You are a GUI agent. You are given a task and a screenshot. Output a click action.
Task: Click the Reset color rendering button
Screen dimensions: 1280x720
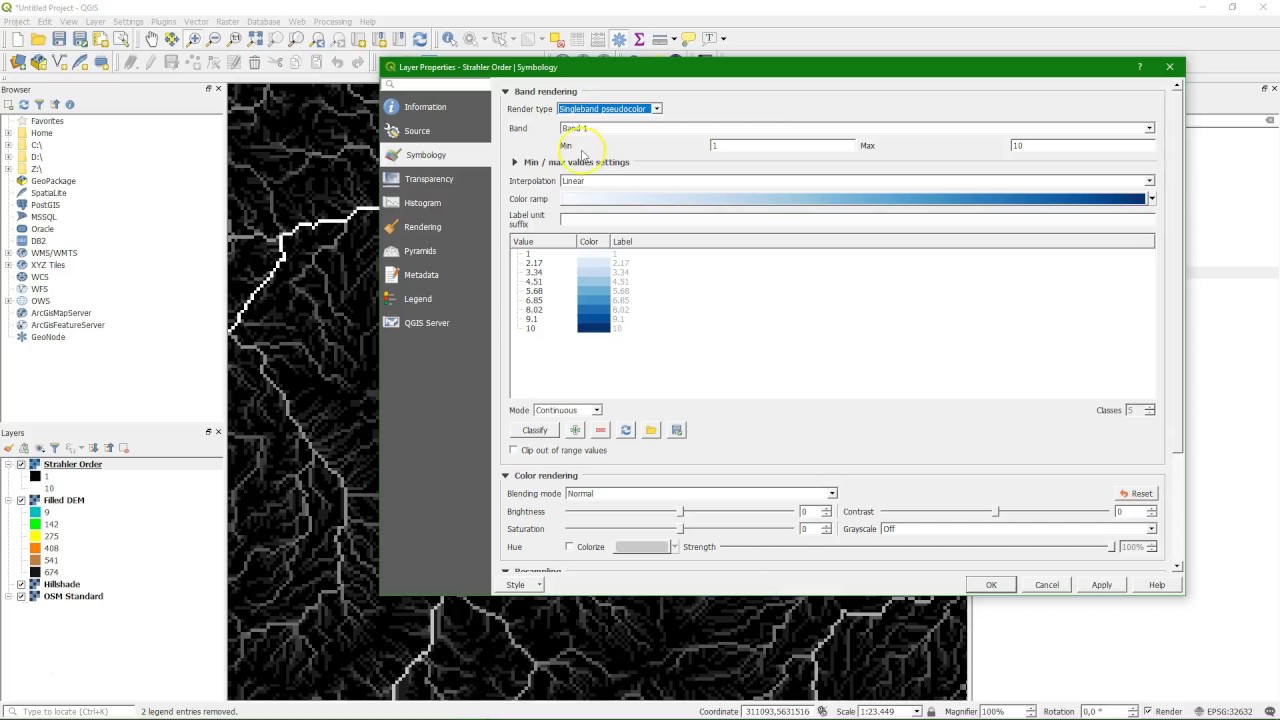click(x=1136, y=494)
